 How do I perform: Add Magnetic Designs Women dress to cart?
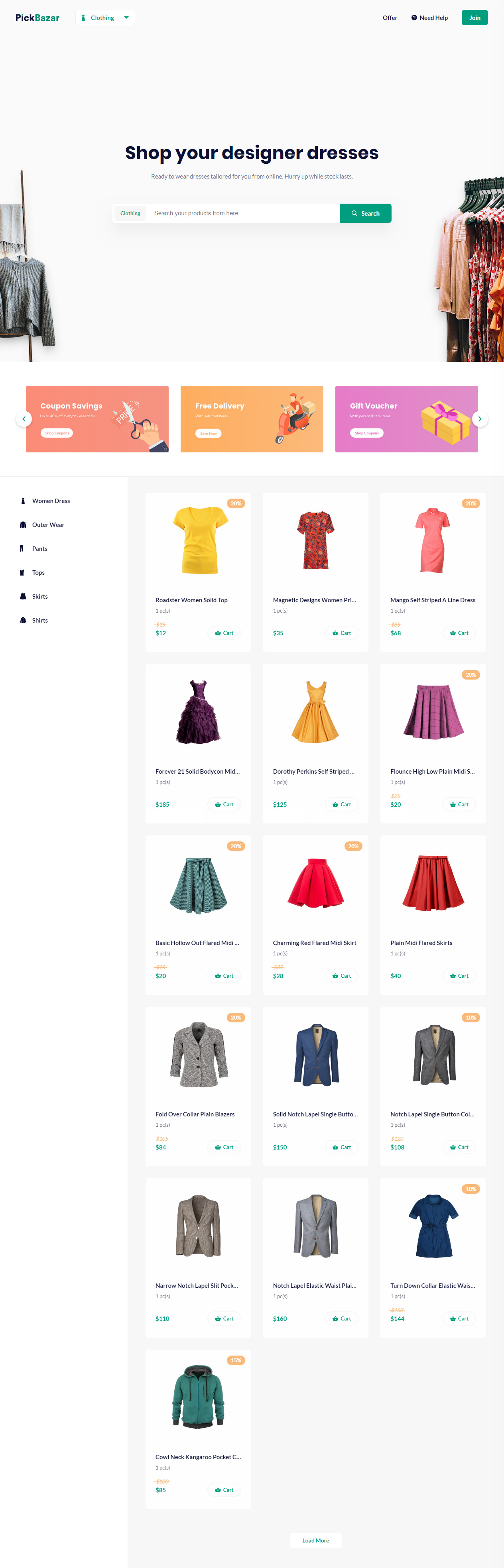(341, 633)
